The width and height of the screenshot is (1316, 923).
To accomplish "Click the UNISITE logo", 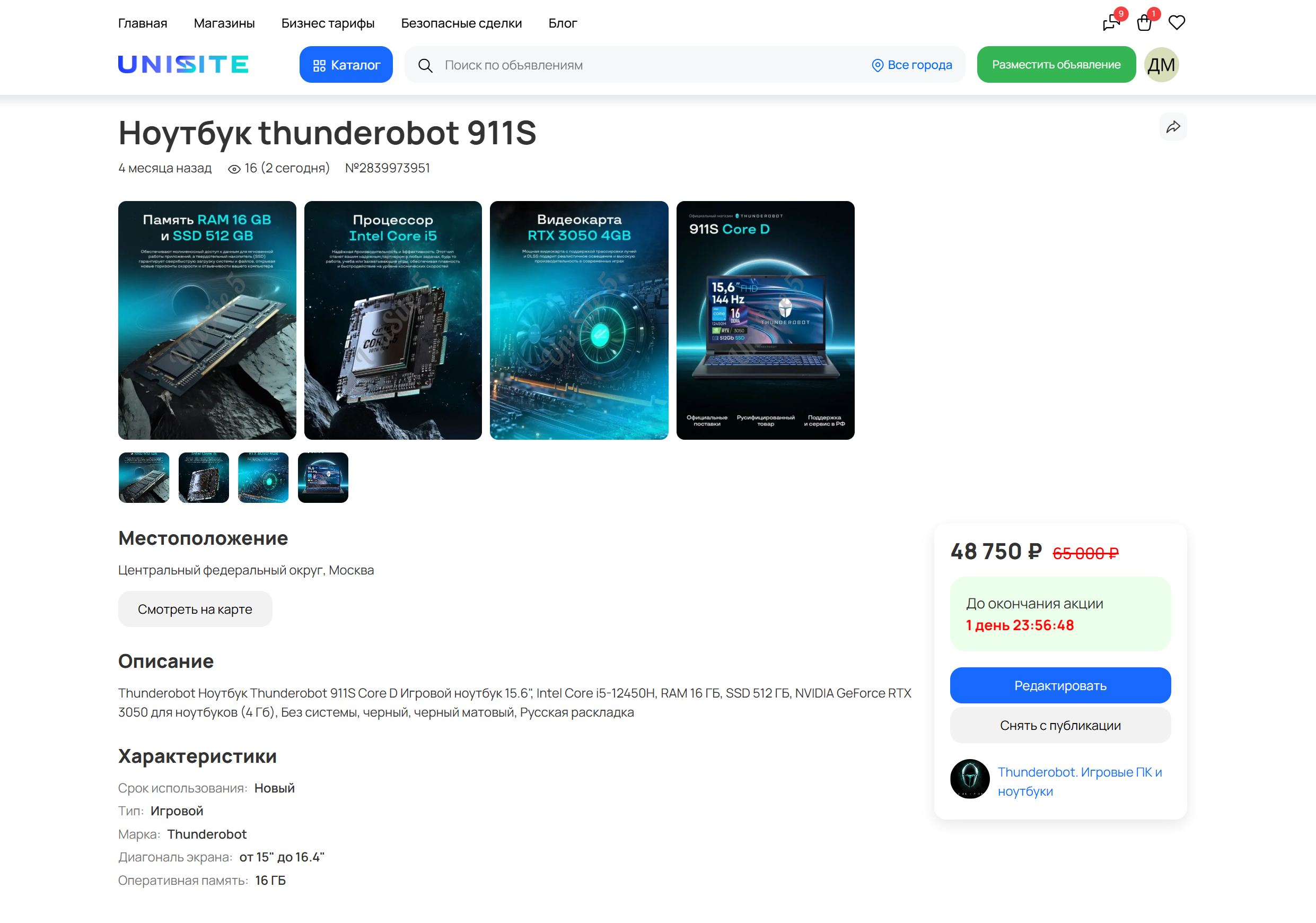I will (x=183, y=64).
